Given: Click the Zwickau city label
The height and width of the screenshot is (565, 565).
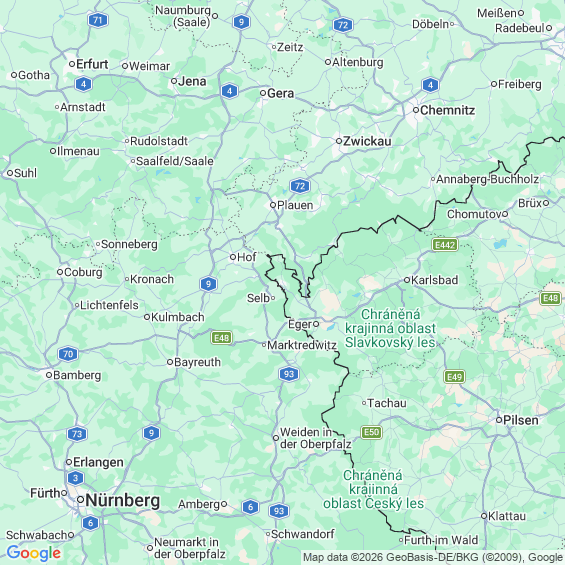Looking at the screenshot, I should tap(367, 141).
